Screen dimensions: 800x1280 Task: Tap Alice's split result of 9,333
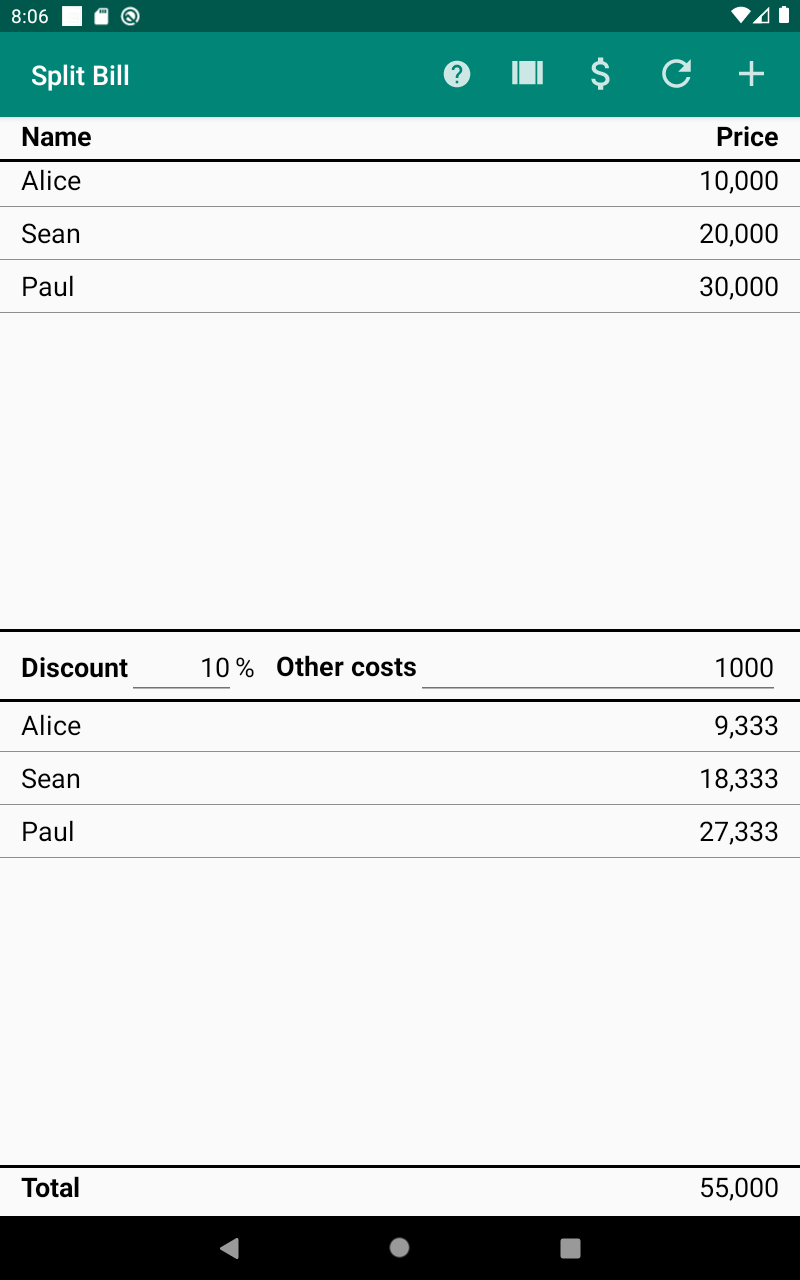pyautogui.click(x=400, y=726)
